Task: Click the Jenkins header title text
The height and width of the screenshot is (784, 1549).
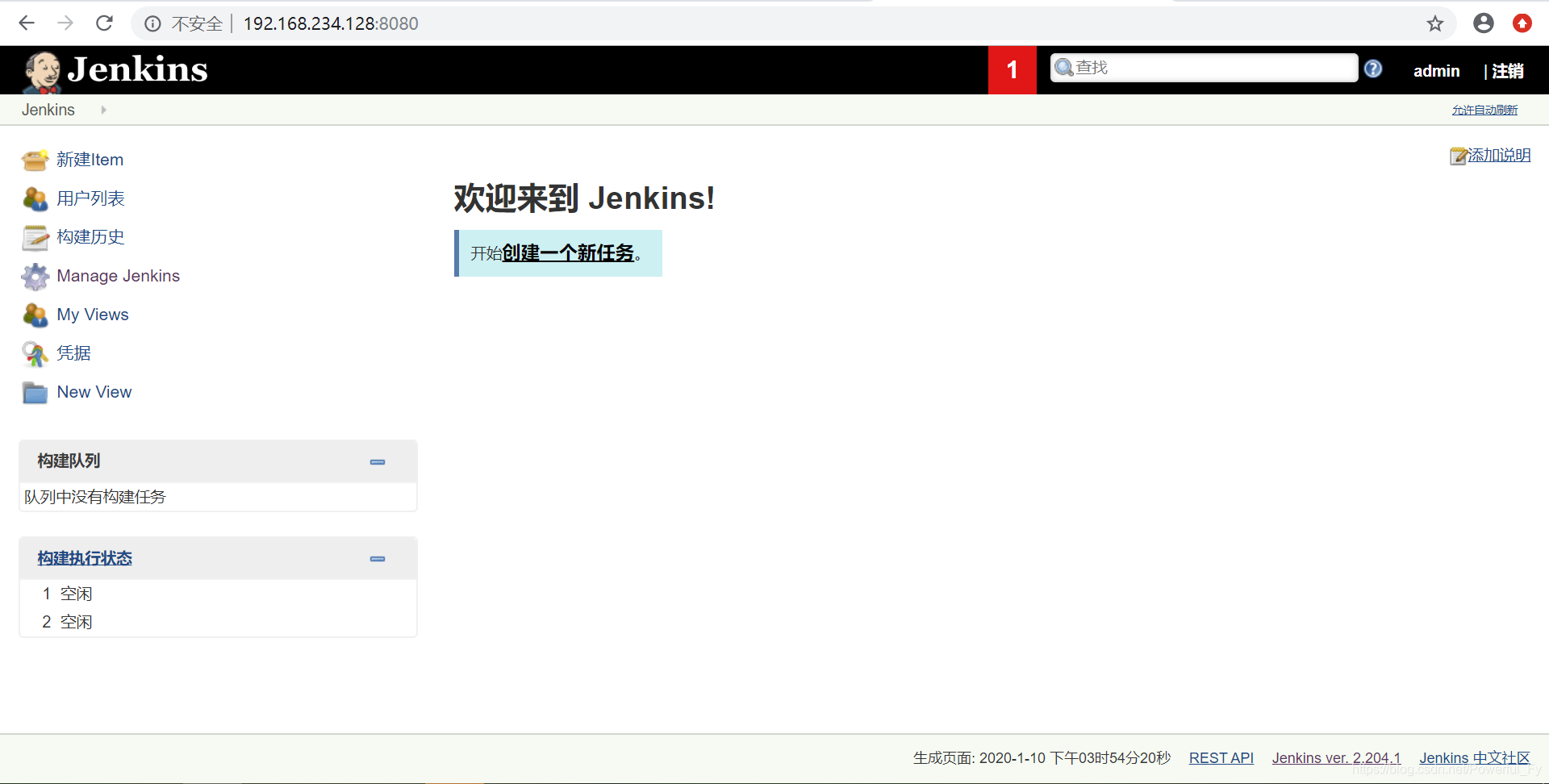Action: 138,69
